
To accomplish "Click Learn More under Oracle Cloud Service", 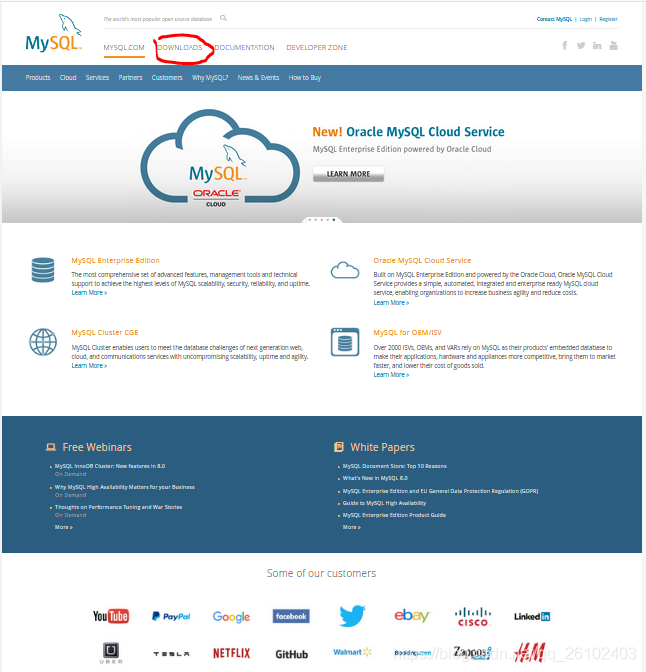I will (x=391, y=303).
